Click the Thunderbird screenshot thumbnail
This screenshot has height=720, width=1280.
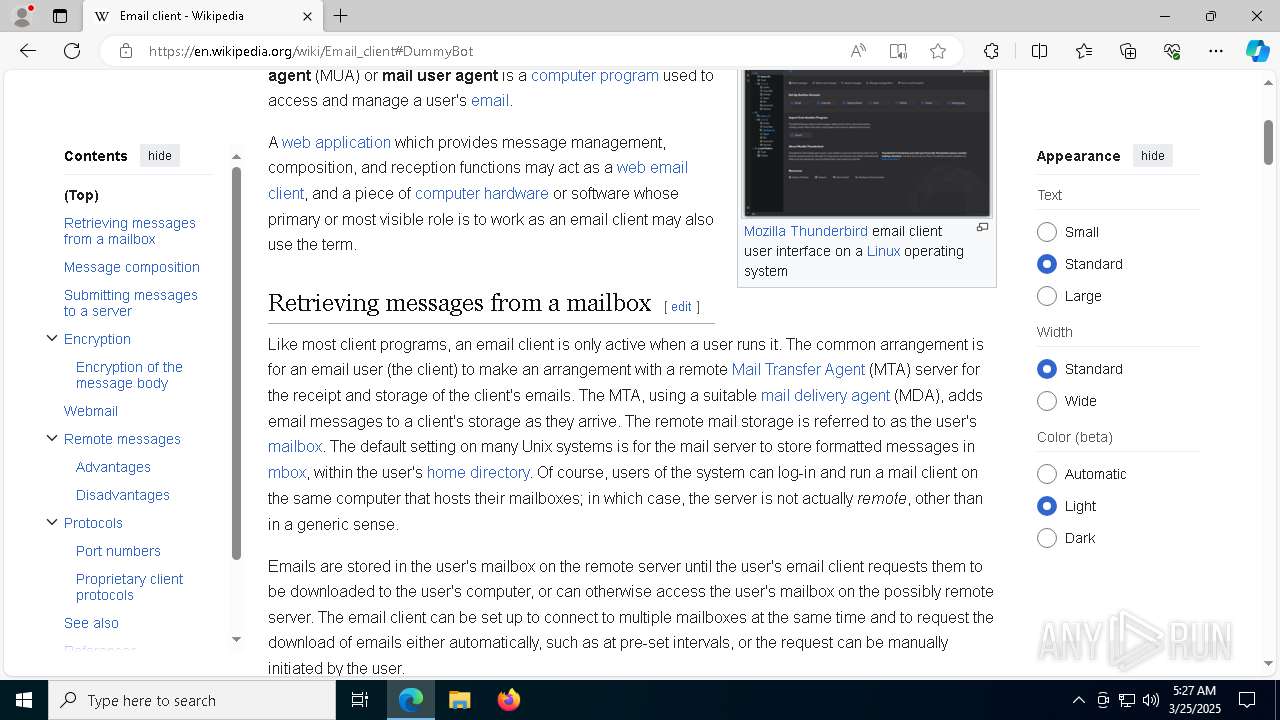(x=867, y=142)
